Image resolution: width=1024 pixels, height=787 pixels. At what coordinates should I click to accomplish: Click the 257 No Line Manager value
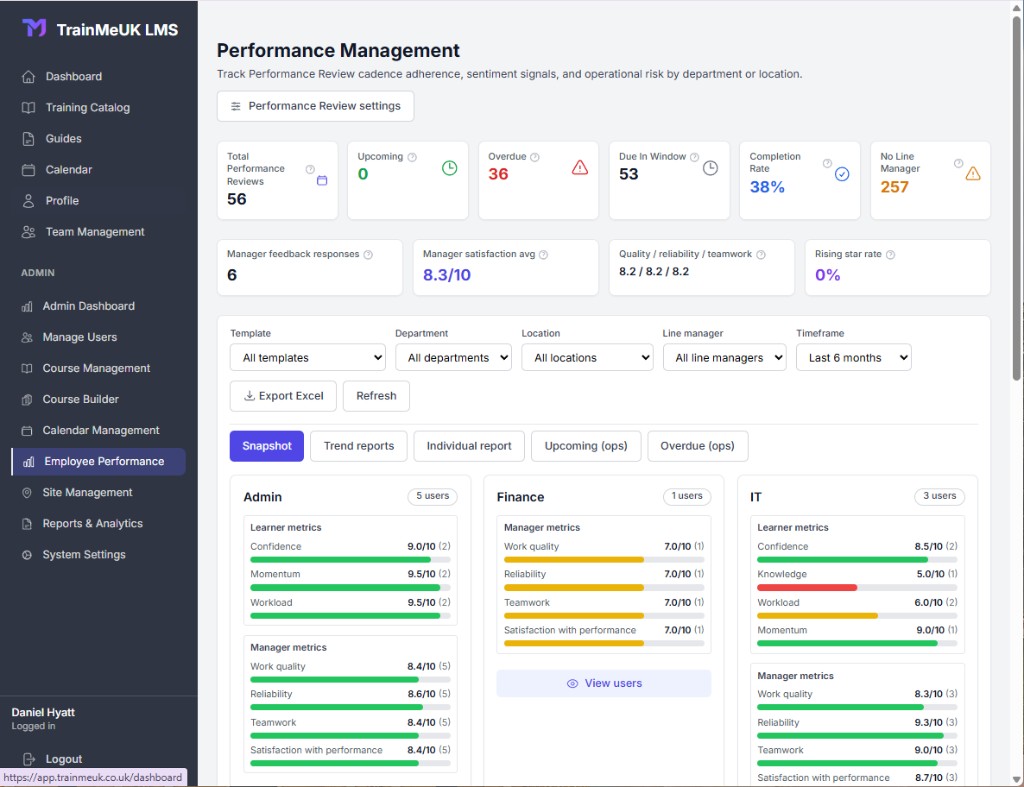pyautogui.click(x=894, y=187)
